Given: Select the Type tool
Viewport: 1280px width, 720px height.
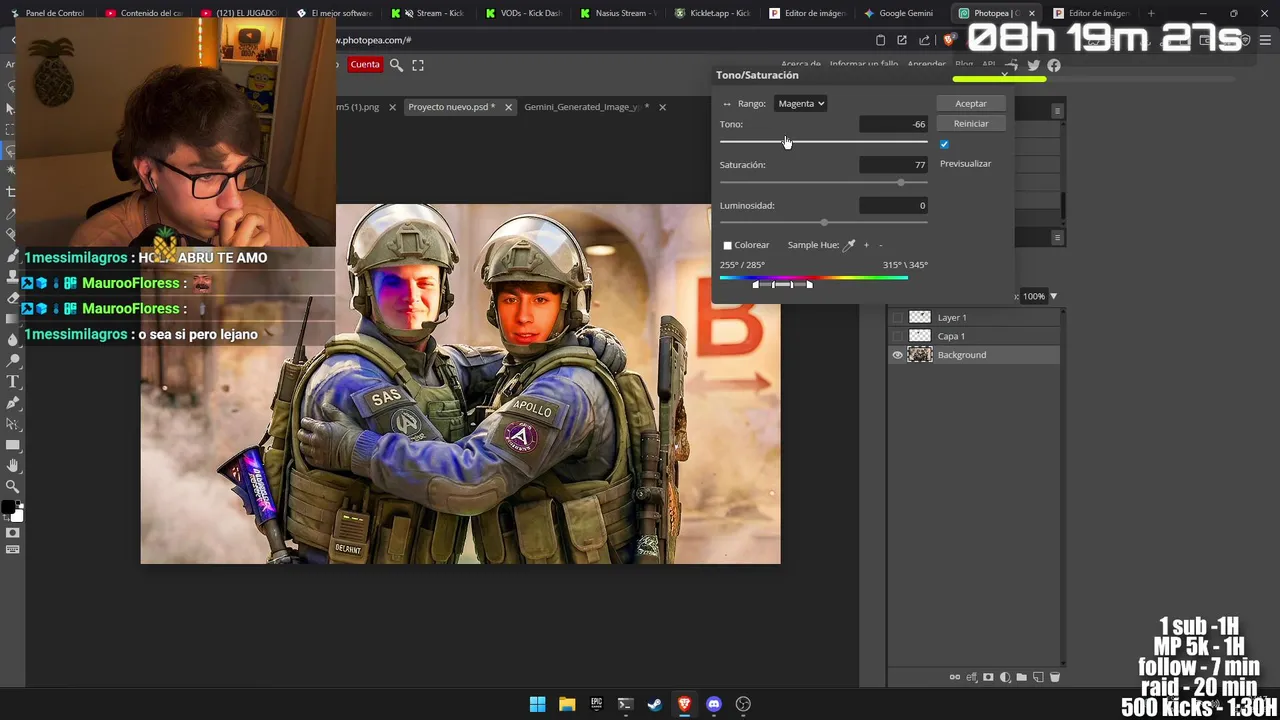Looking at the screenshot, I should coord(13,382).
